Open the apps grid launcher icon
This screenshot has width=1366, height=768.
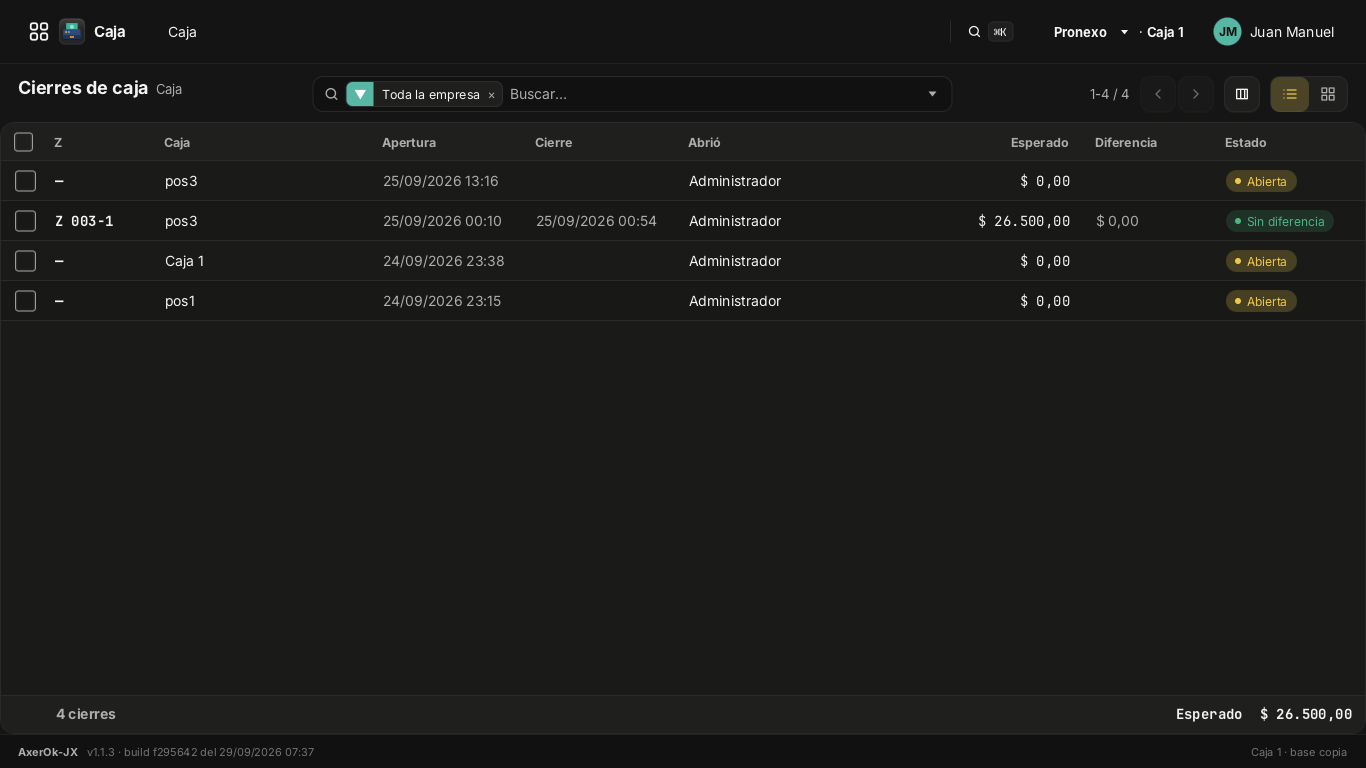[39, 32]
